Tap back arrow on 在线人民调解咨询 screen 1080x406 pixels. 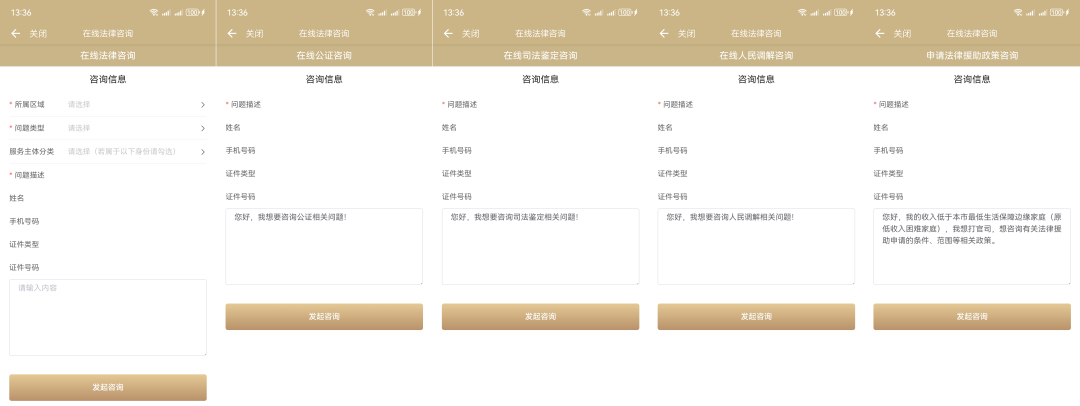coord(664,33)
